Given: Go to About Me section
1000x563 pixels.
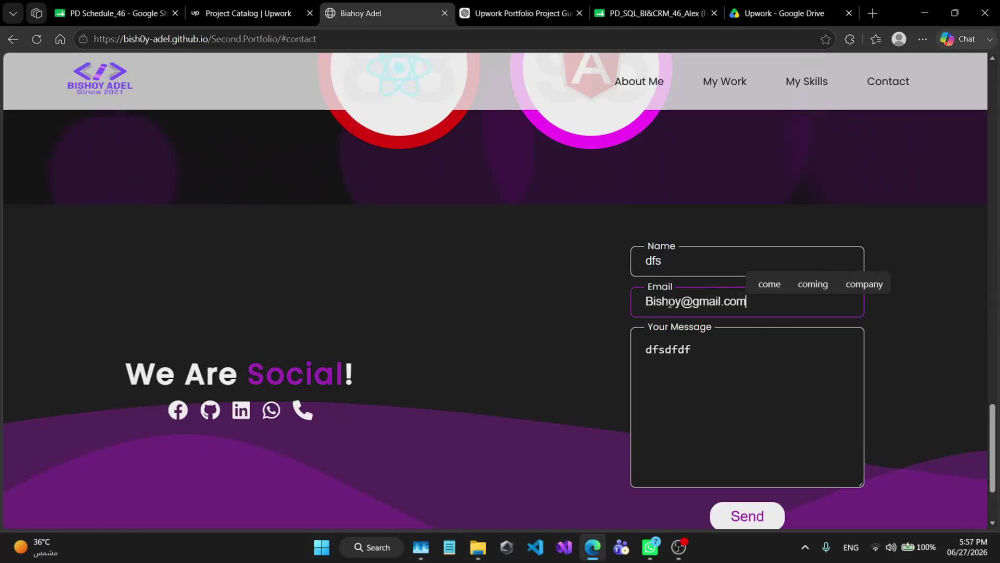Looking at the screenshot, I should point(639,82).
